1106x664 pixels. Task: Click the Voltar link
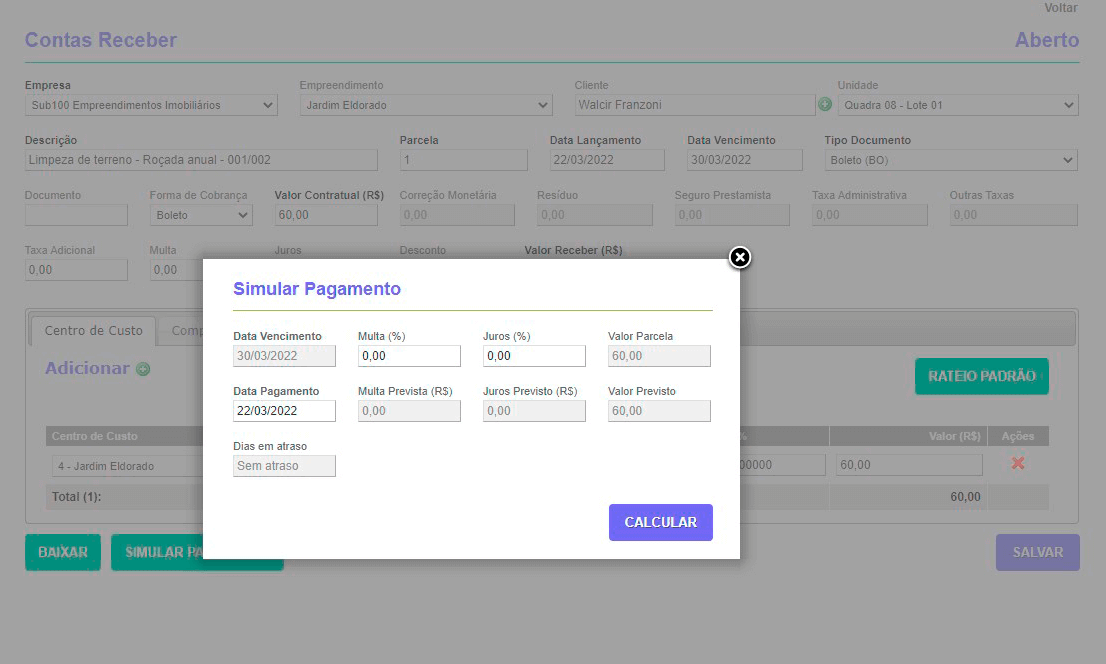tap(1061, 8)
